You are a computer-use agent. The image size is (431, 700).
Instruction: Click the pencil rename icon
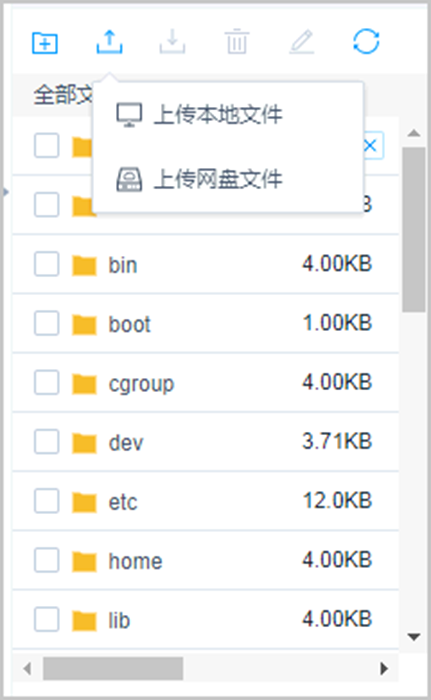(302, 42)
